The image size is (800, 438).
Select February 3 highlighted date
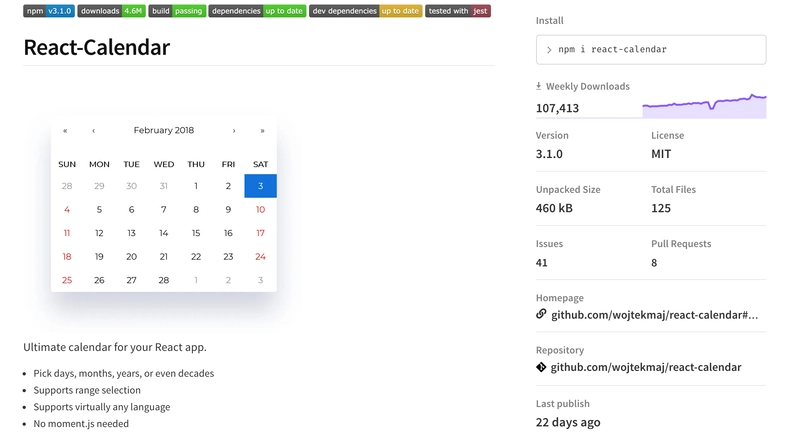pyautogui.click(x=260, y=186)
